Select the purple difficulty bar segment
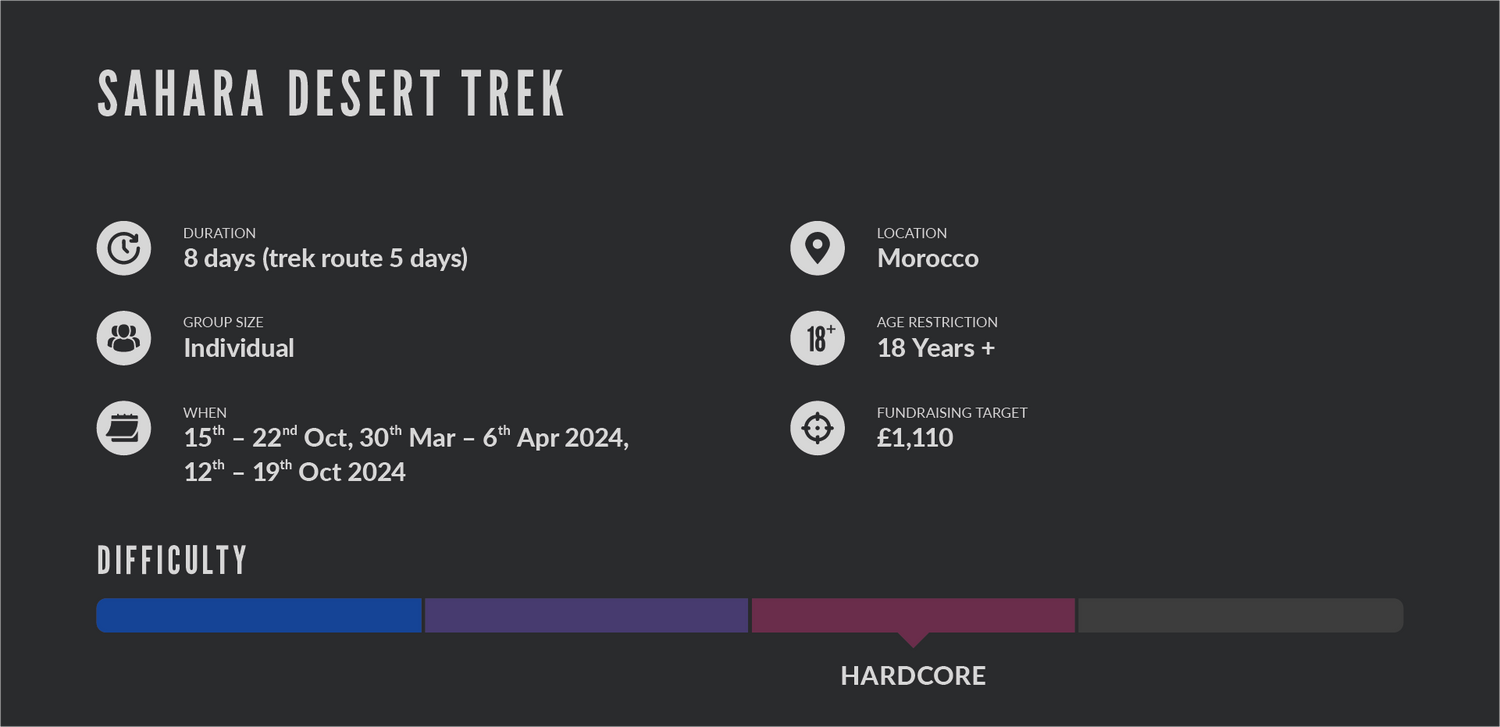Image resolution: width=1500 pixels, height=727 pixels. click(586, 615)
